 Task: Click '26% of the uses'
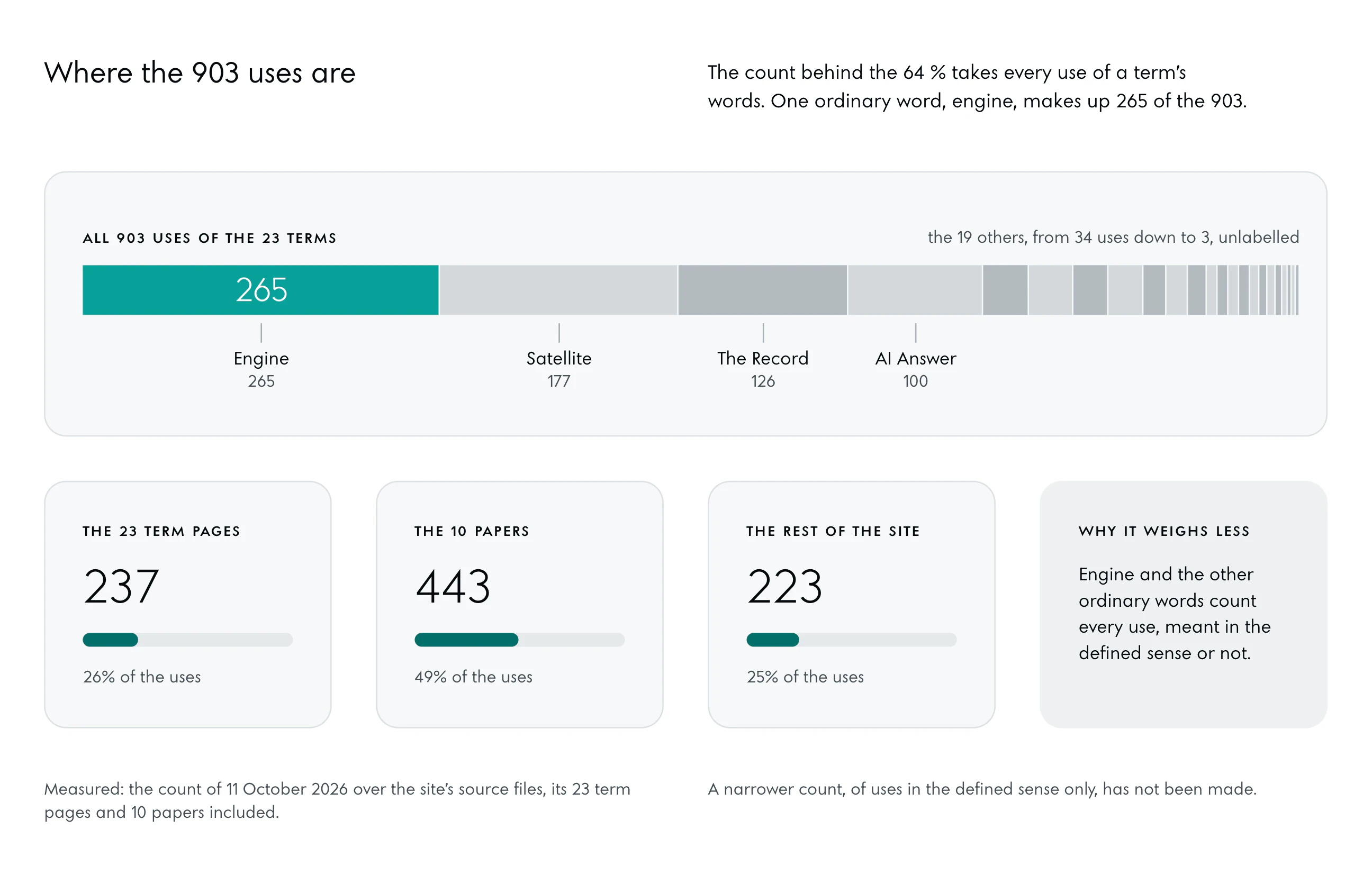(x=142, y=677)
